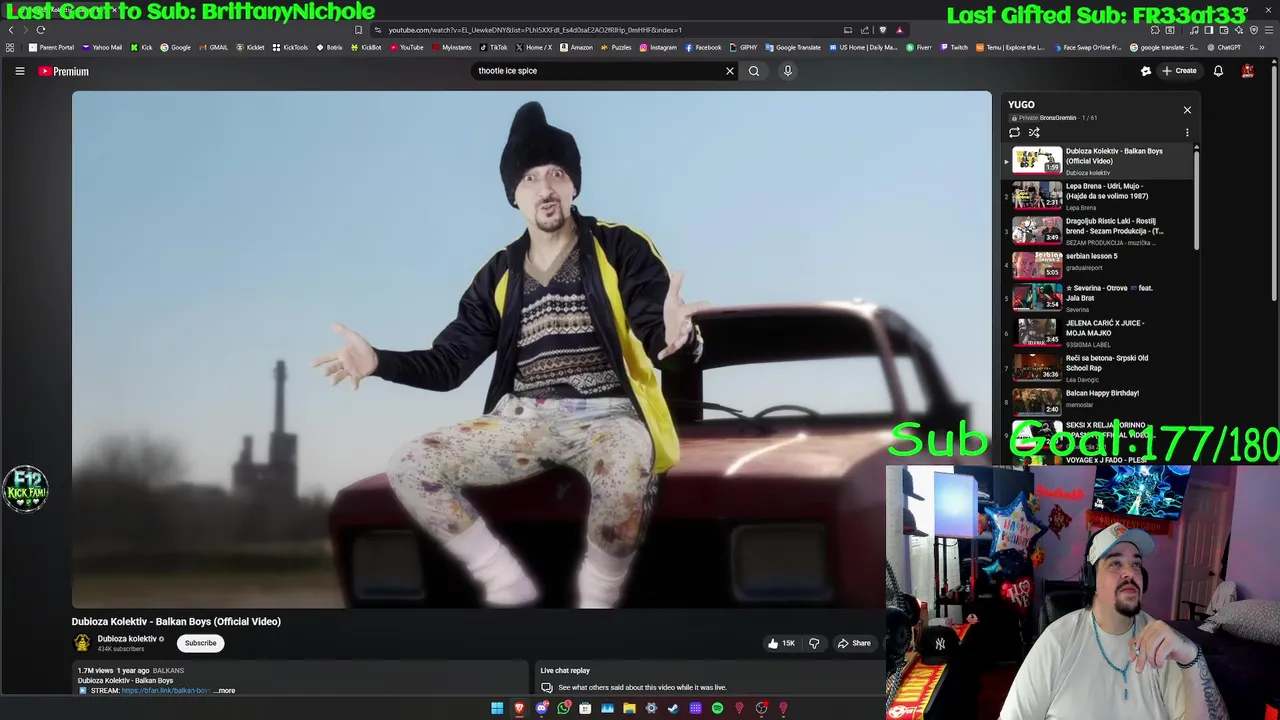
Task: Play Dubioza Kolektiv Balkan Boys playlist item
Action: (x=1097, y=161)
